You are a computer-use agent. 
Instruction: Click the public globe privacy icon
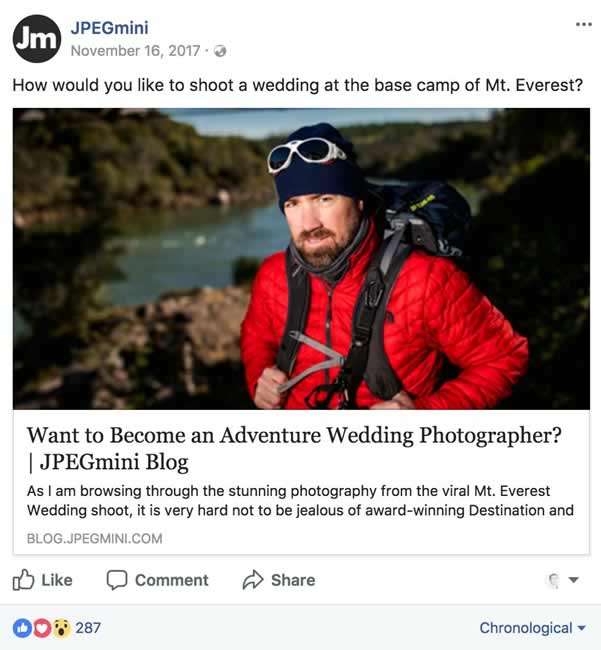point(220,51)
